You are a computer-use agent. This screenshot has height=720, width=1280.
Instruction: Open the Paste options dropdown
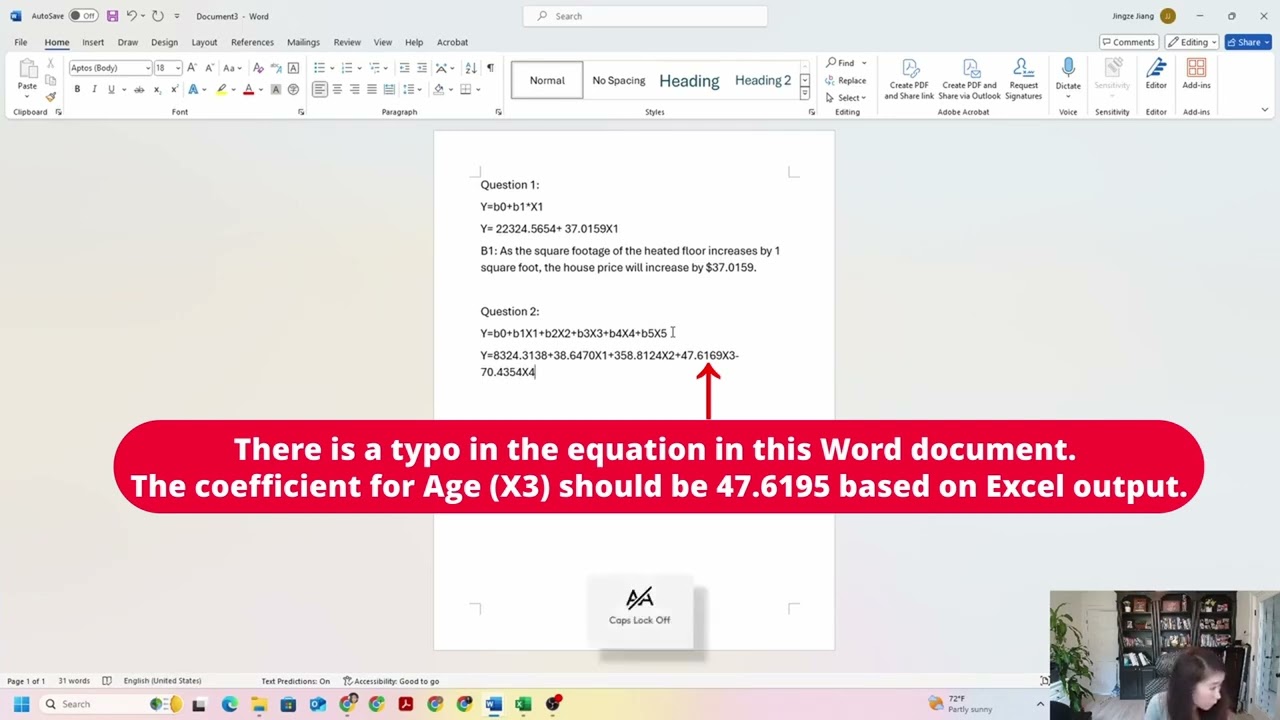click(x=28, y=97)
